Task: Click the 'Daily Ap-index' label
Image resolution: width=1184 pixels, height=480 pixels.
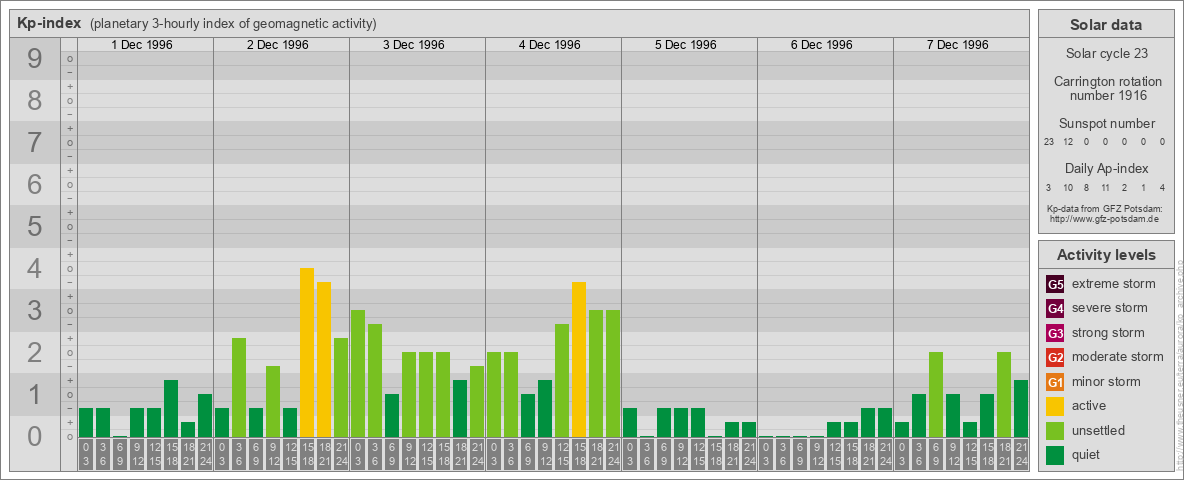Action: coord(1105,168)
